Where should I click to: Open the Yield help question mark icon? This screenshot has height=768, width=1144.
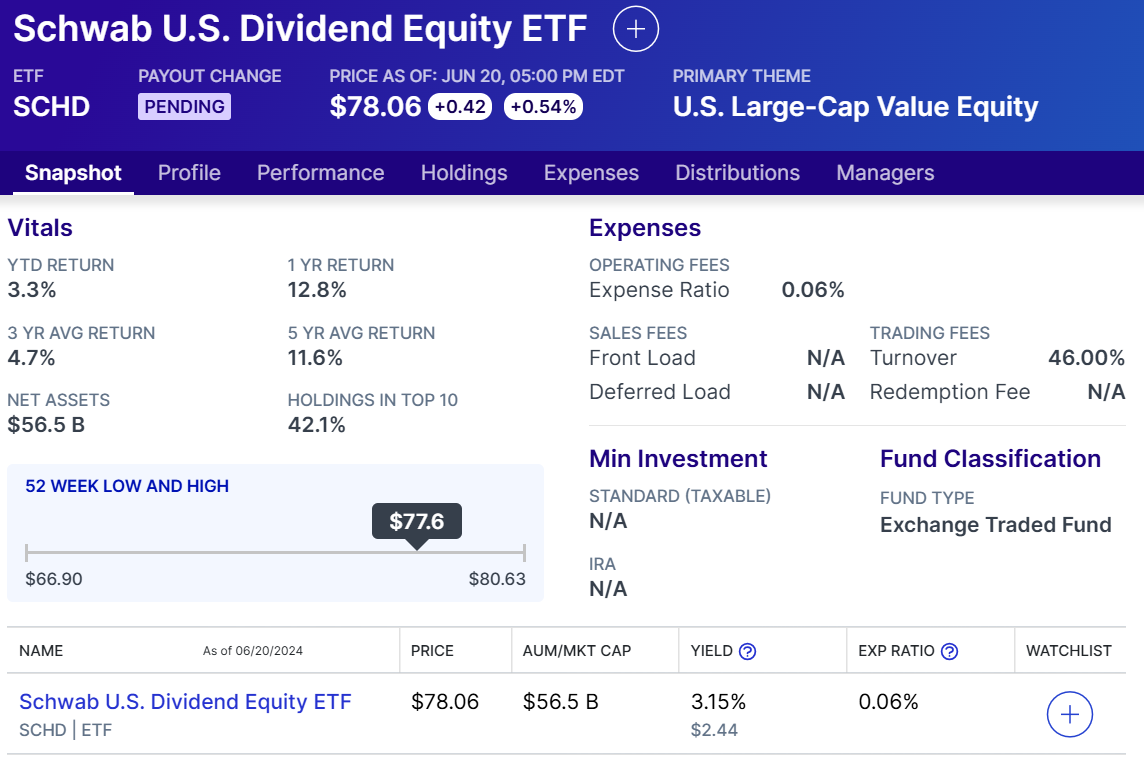tap(748, 651)
